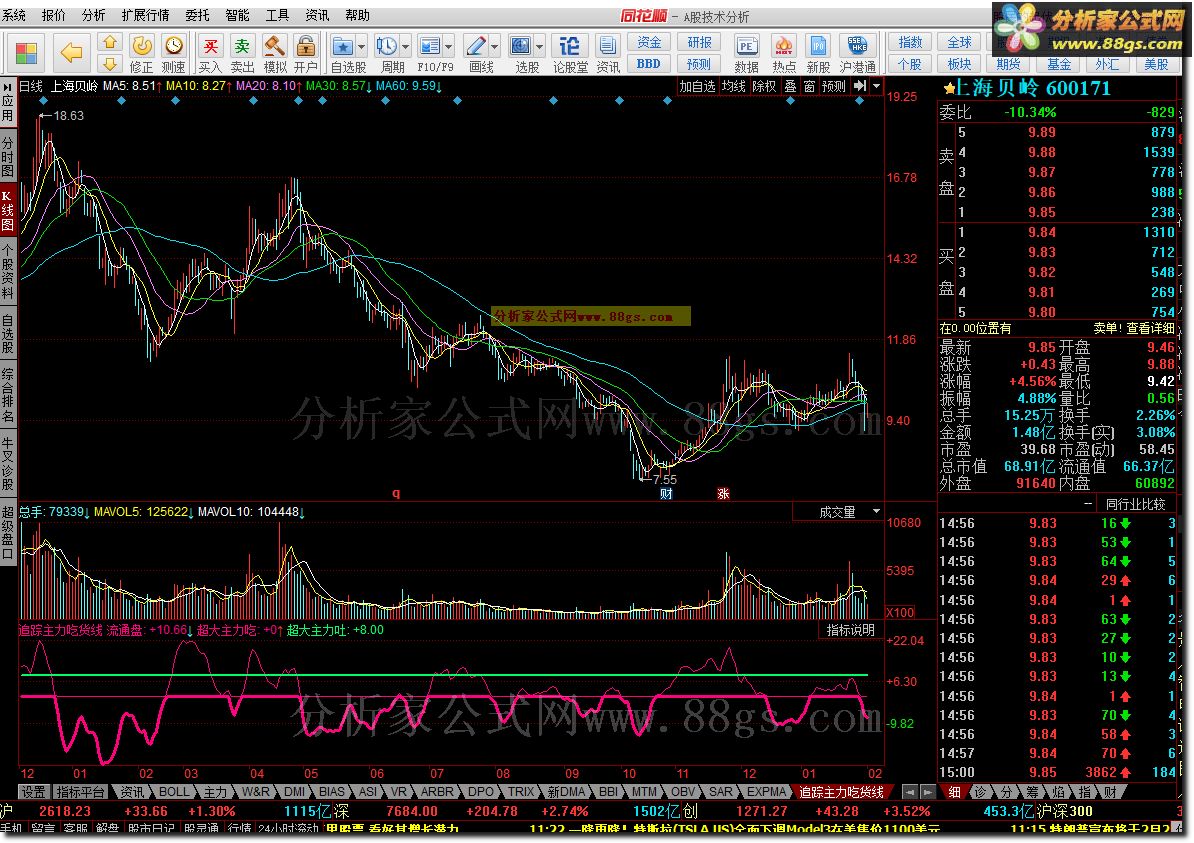Viewport: 1194px width, 843px height.
Task: Click 查看详细 link in order panel
Action: point(1150,328)
